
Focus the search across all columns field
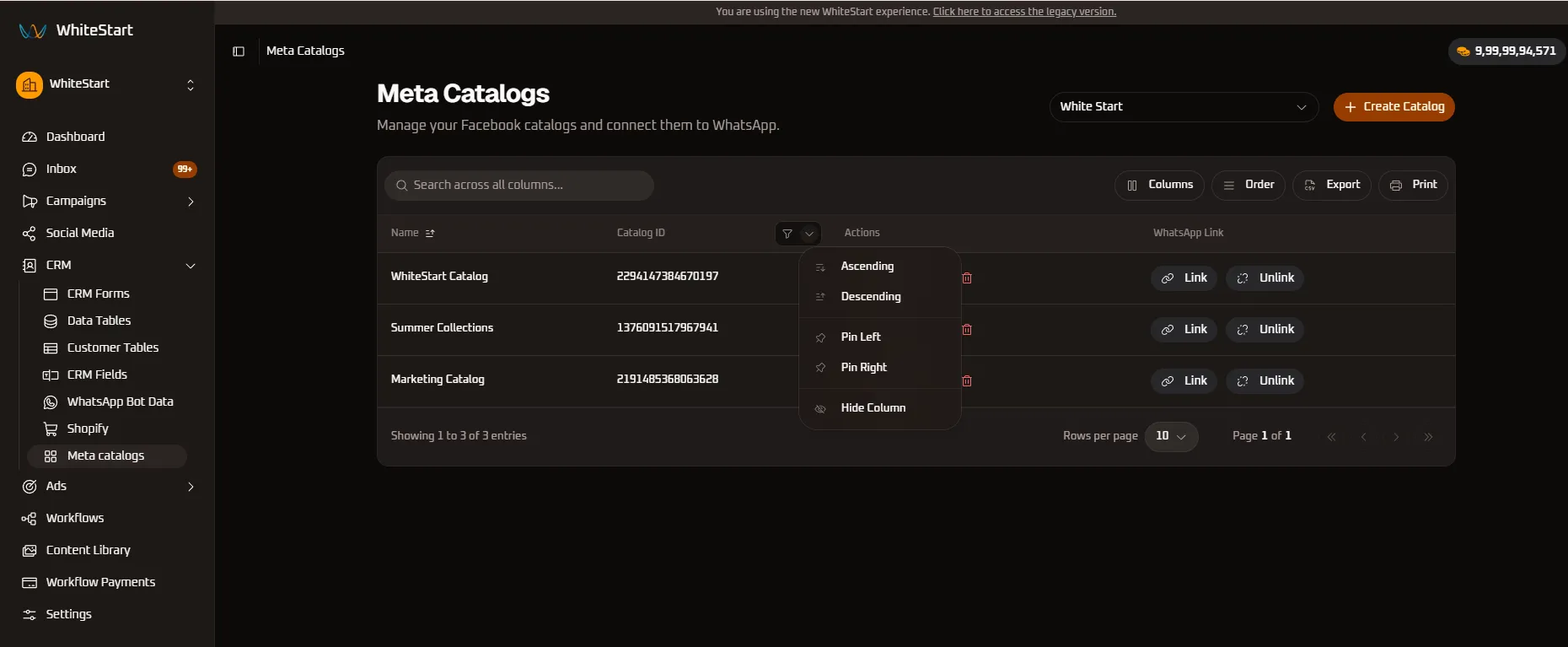[x=519, y=186]
